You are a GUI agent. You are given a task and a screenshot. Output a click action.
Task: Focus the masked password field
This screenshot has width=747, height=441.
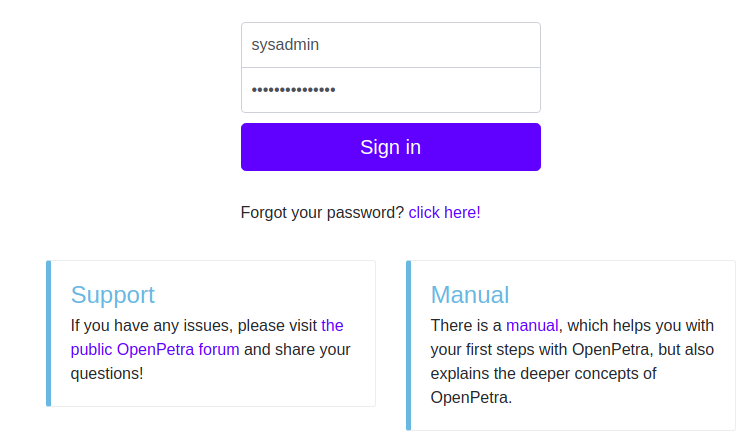click(391, 90)
